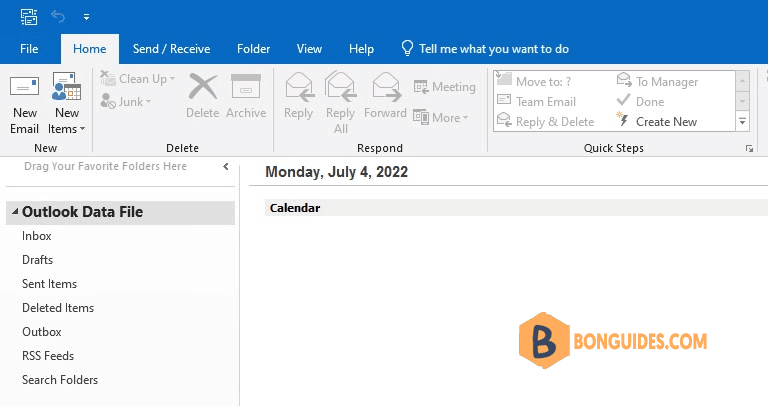Screen dimensions: 768x406
Task: Open the More respond options dropdown
Action: pyautogui.click(x=441, y=118)
